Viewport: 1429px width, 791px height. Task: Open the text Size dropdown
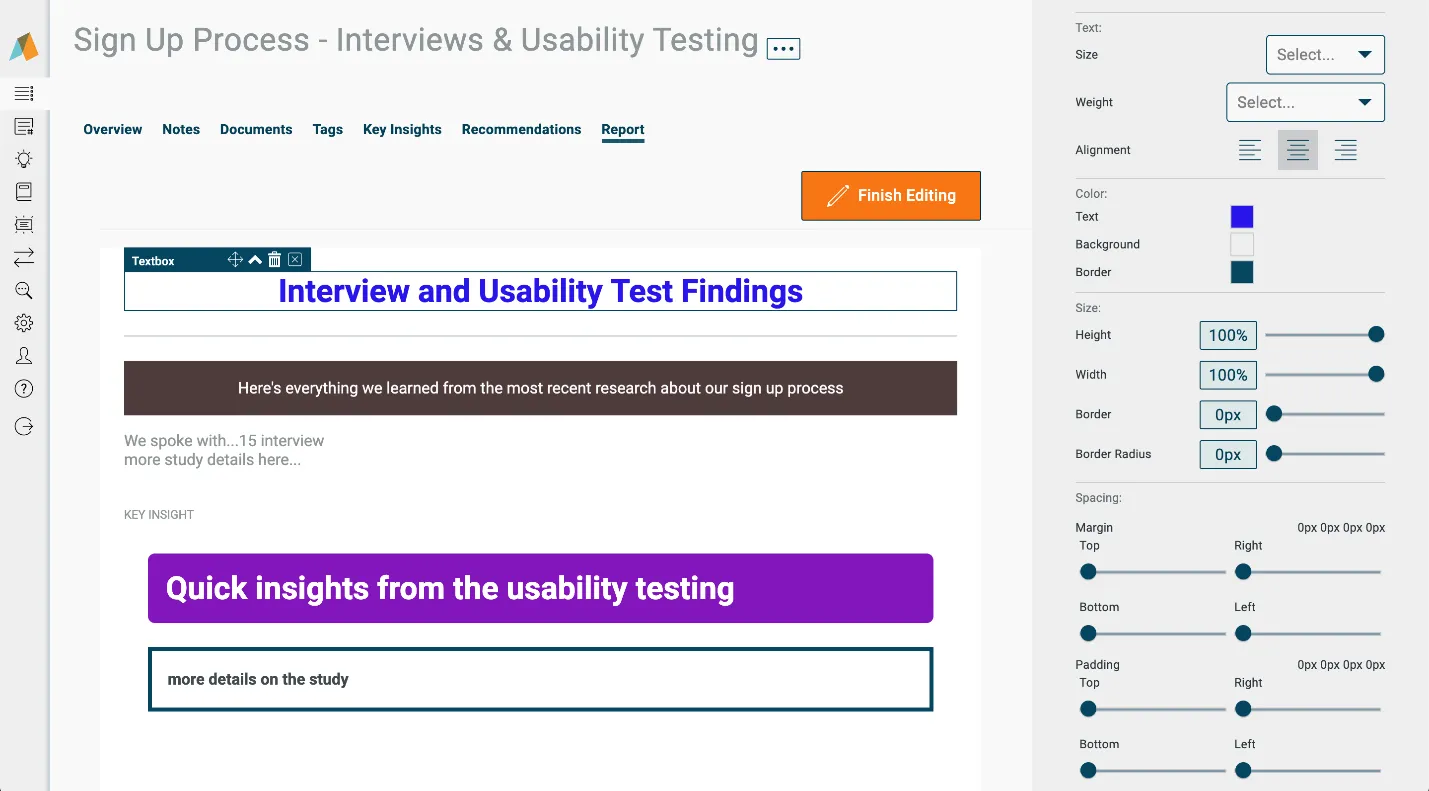coord(1325,55)
